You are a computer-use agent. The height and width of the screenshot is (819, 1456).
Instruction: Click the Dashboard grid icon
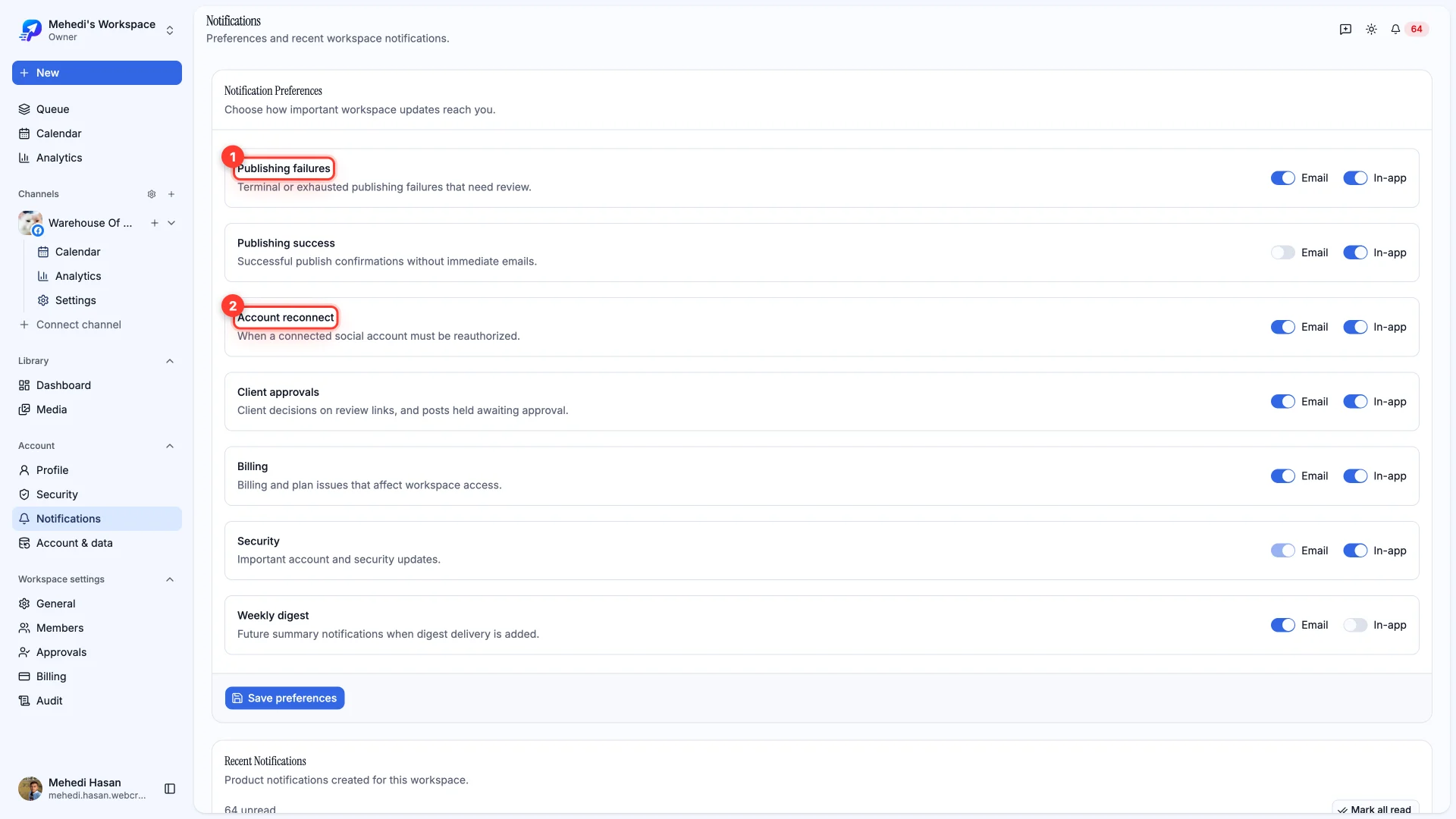coord(24,385)
